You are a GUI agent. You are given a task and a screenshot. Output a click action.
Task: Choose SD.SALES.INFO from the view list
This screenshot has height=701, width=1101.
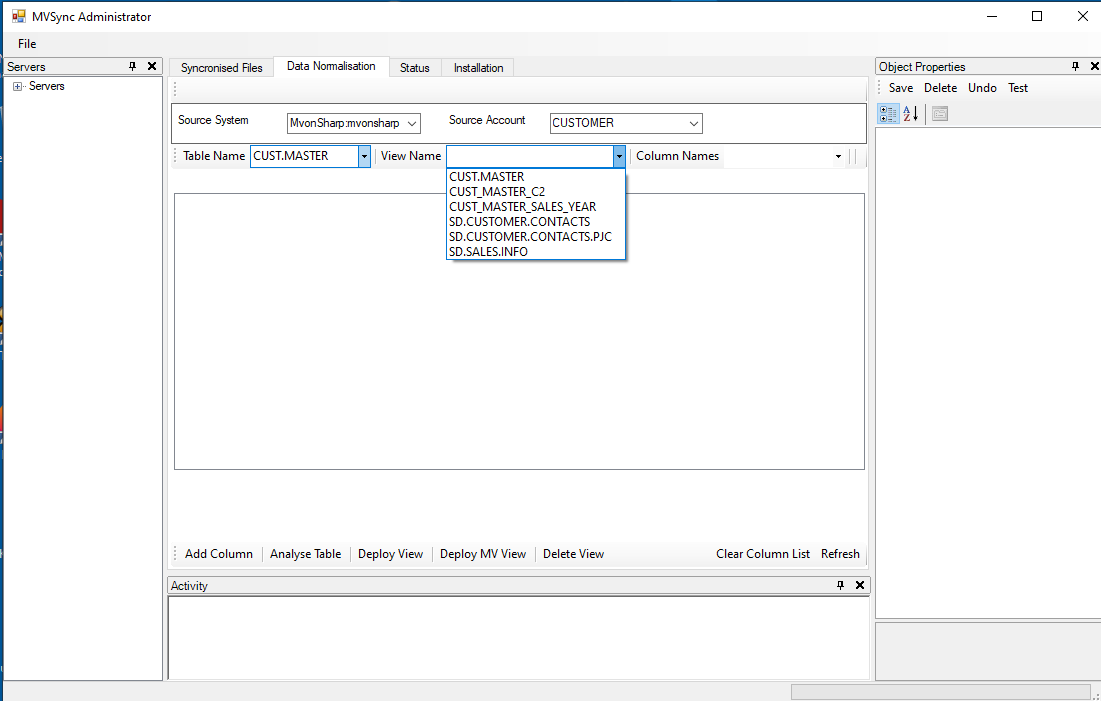pos(536,251)
